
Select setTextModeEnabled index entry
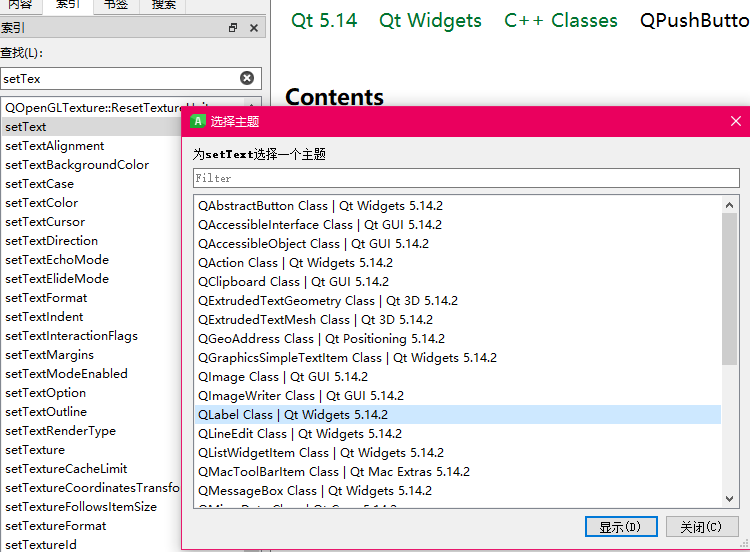click(91, 374)
